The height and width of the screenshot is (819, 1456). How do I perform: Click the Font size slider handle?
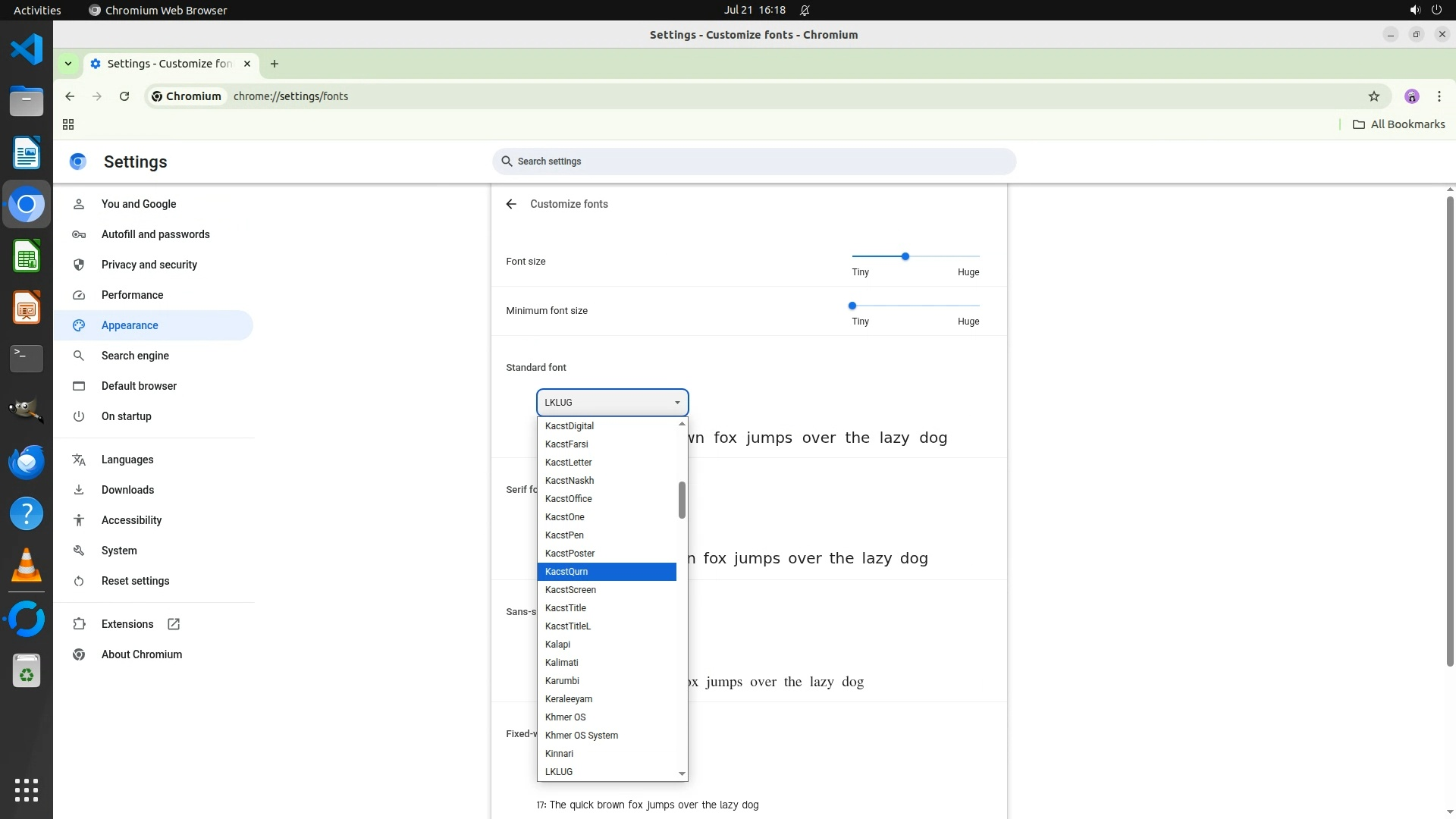pos(905,256)
